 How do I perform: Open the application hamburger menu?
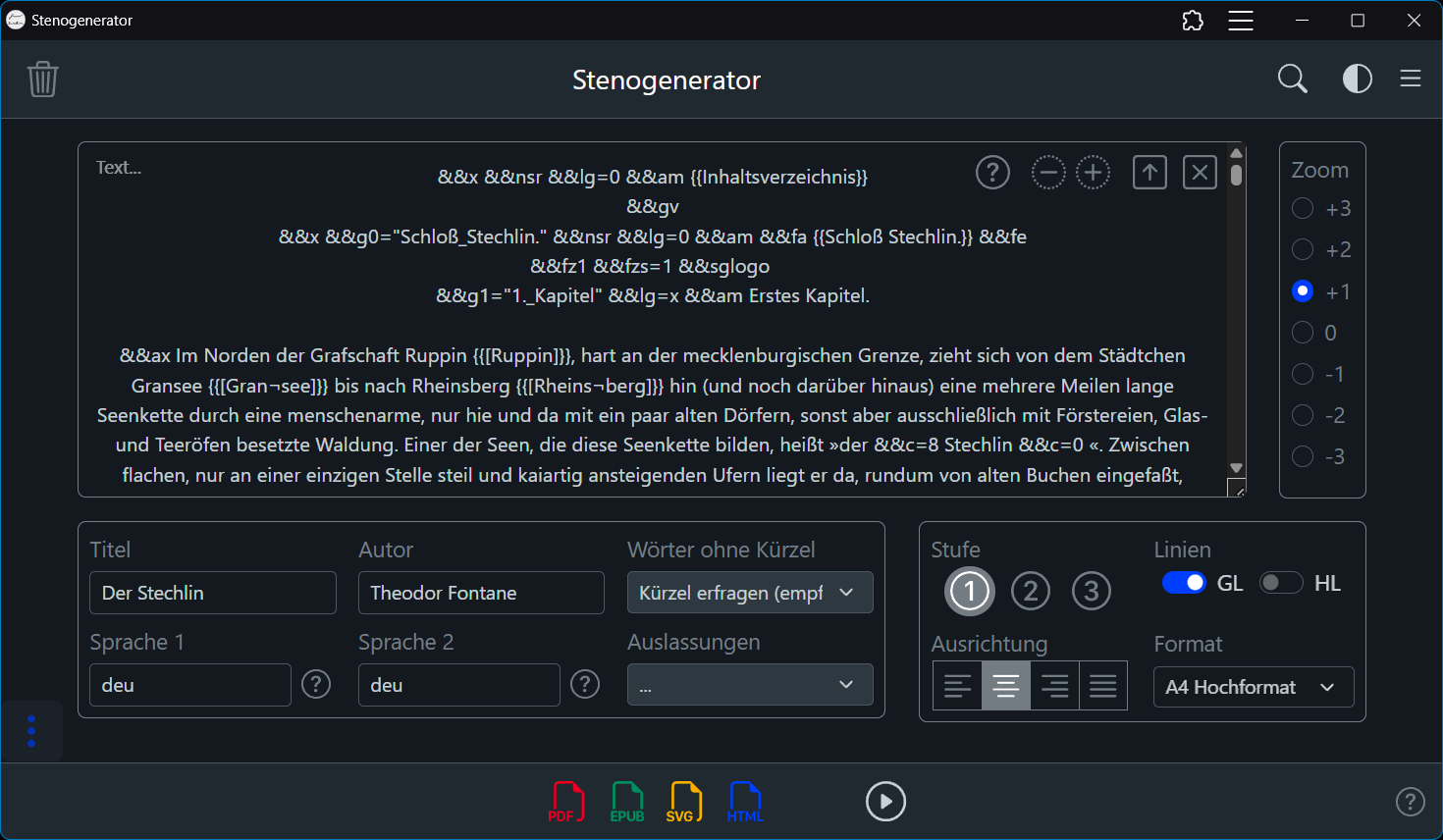pos(1411,79)
